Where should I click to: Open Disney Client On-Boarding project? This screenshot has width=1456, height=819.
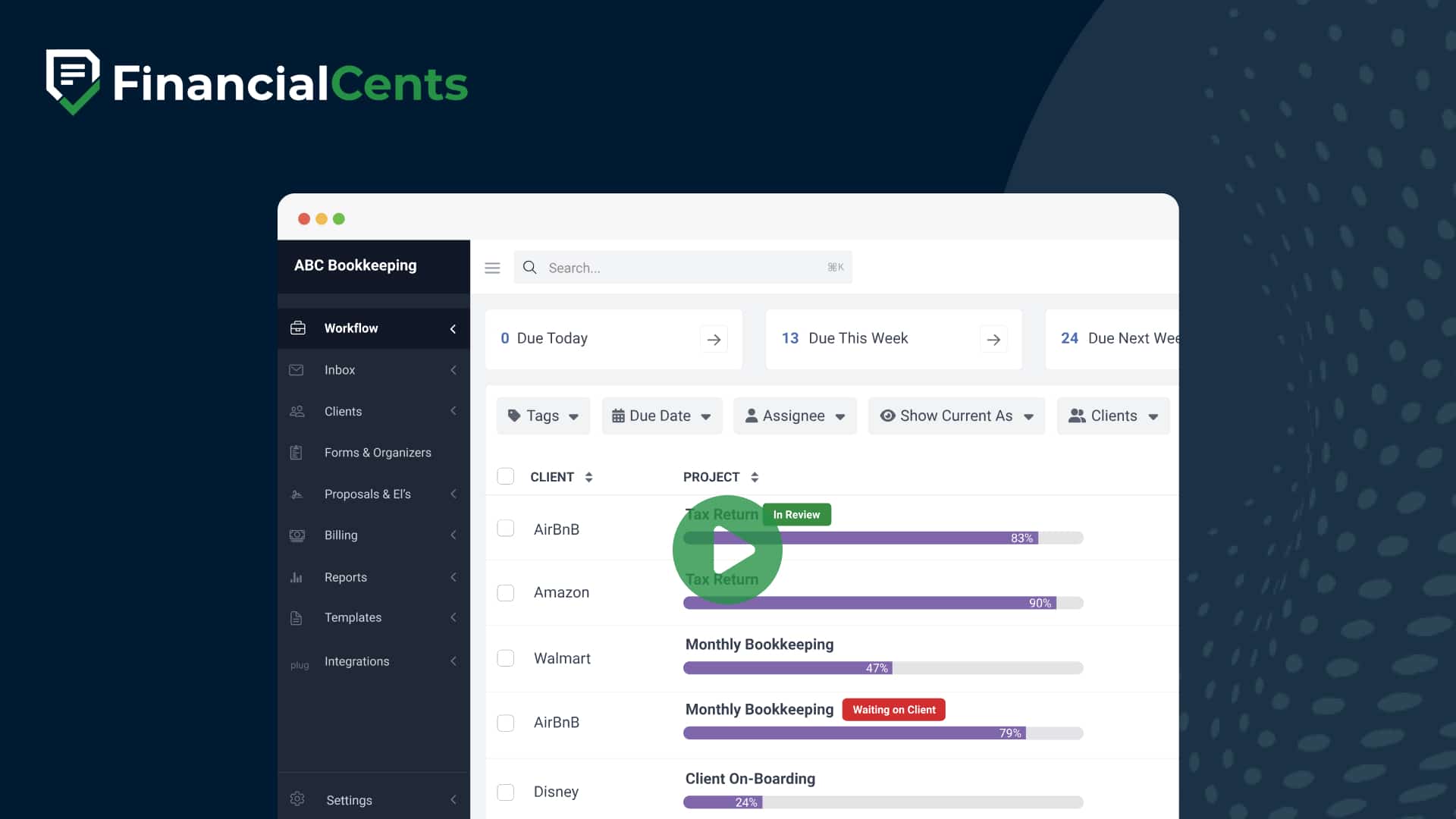click(750, 779)
